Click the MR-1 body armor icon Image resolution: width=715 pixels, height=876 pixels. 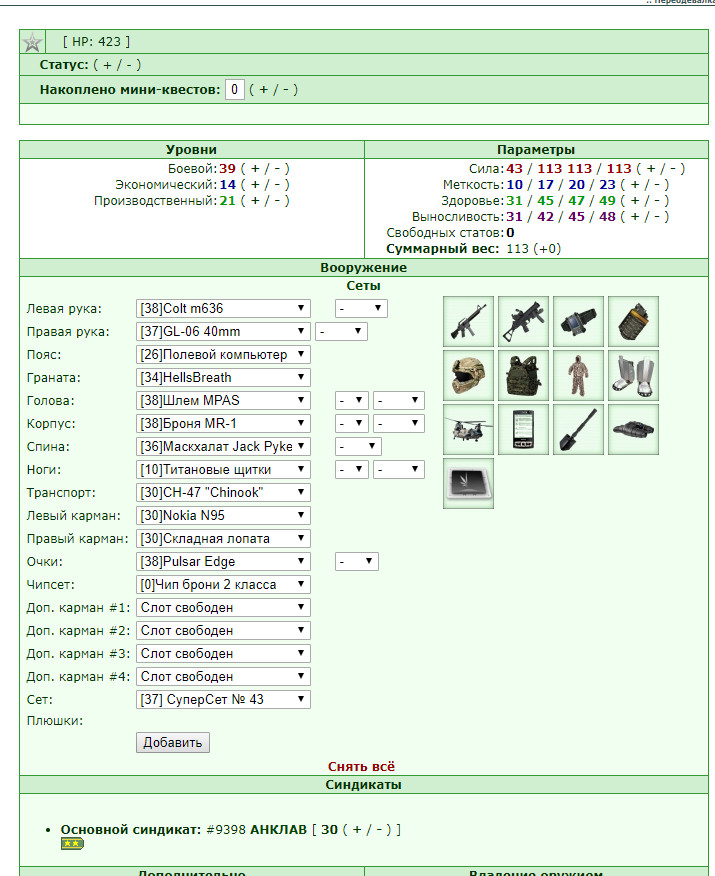coord(523,375)
